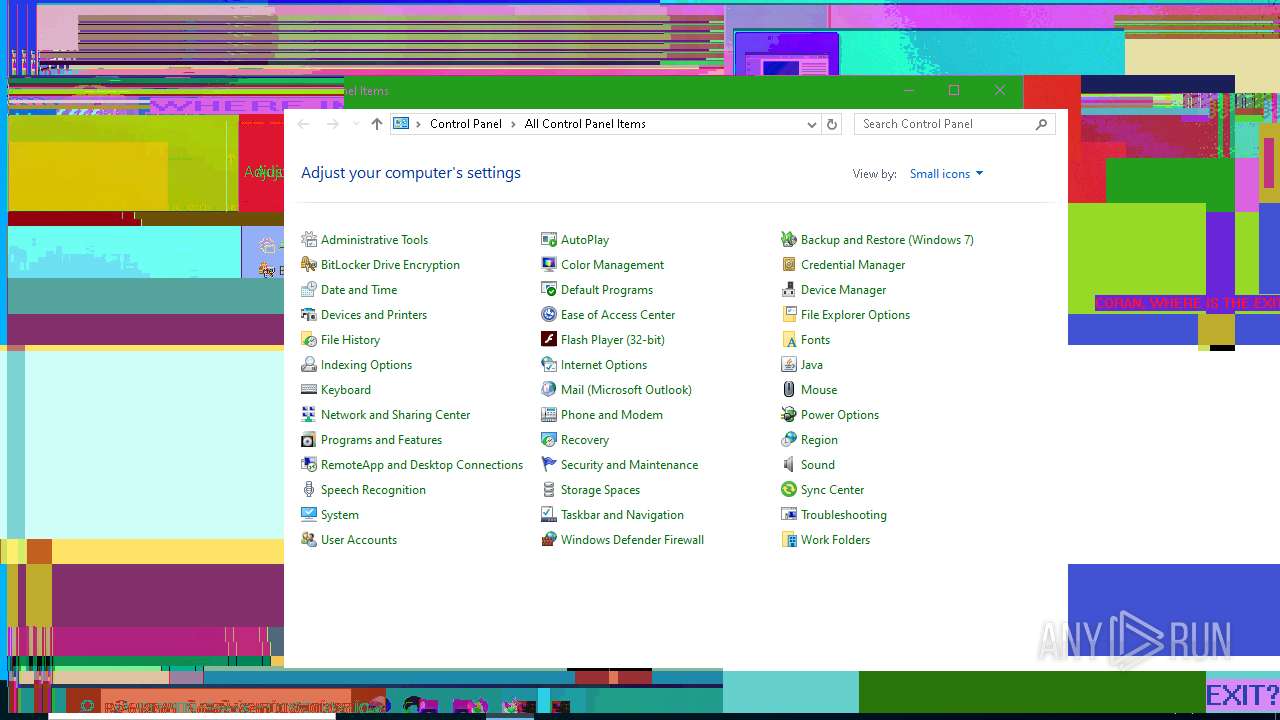Click Ease of Access Center icon
This screenshot has height=720, width=1280.
click(x=549, y=315)
